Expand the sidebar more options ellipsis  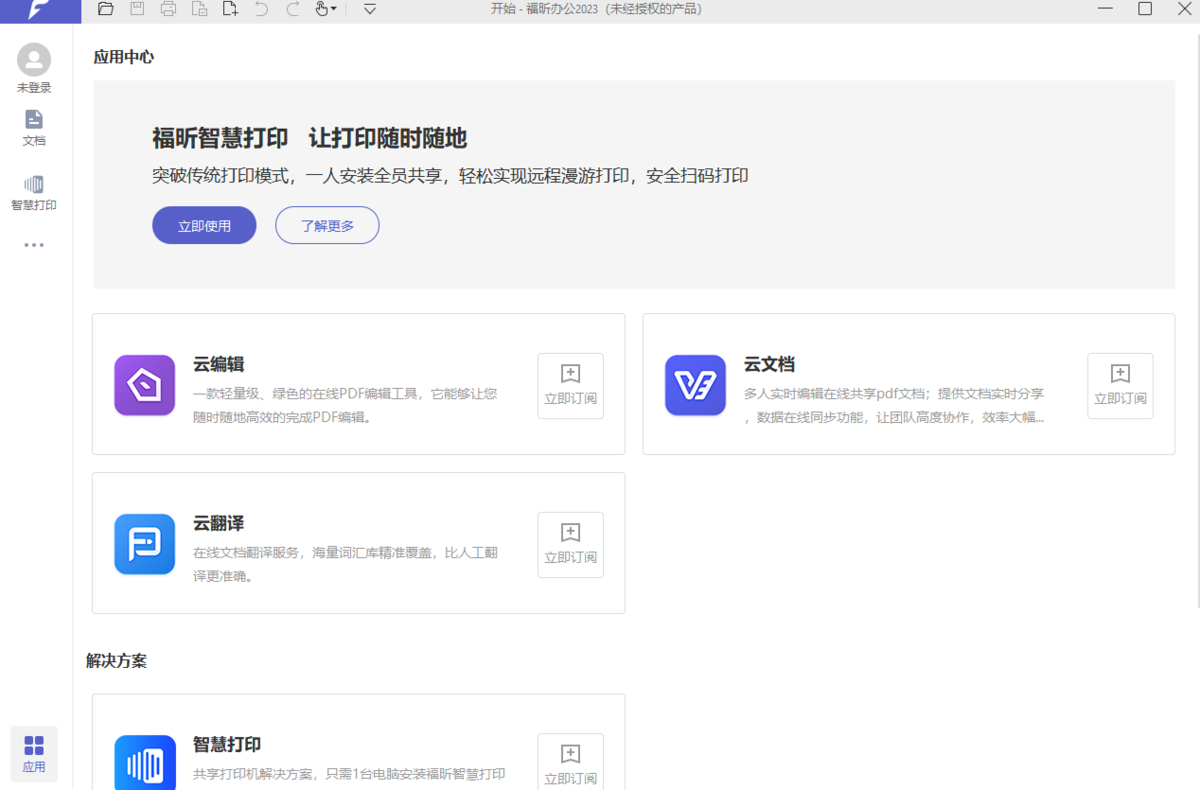click(x=34, y=245)
